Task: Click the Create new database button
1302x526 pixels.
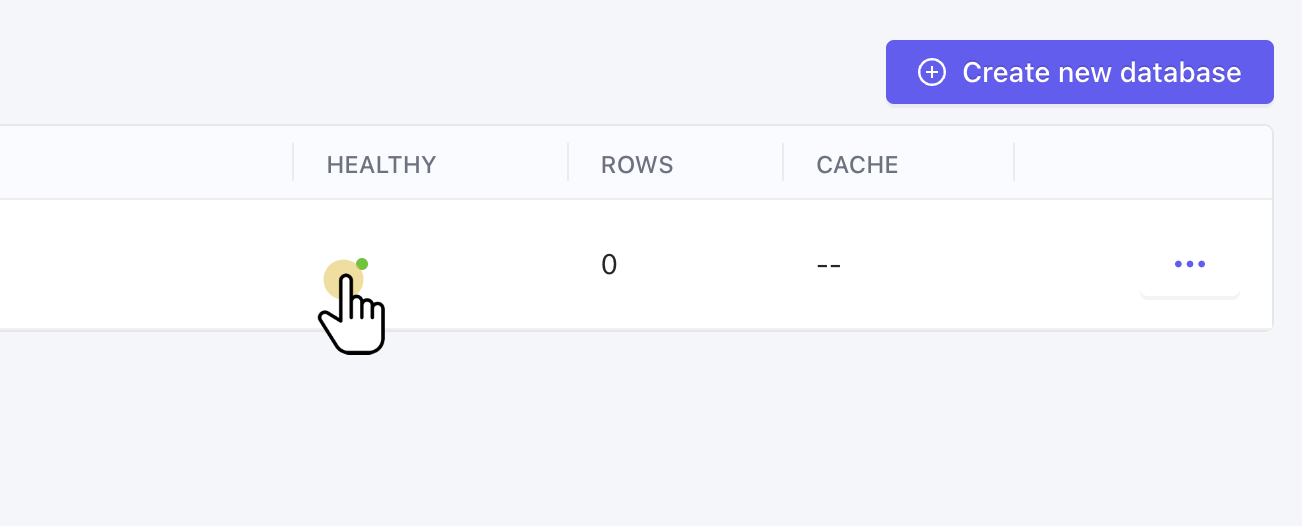Action: pos(1079,72)
